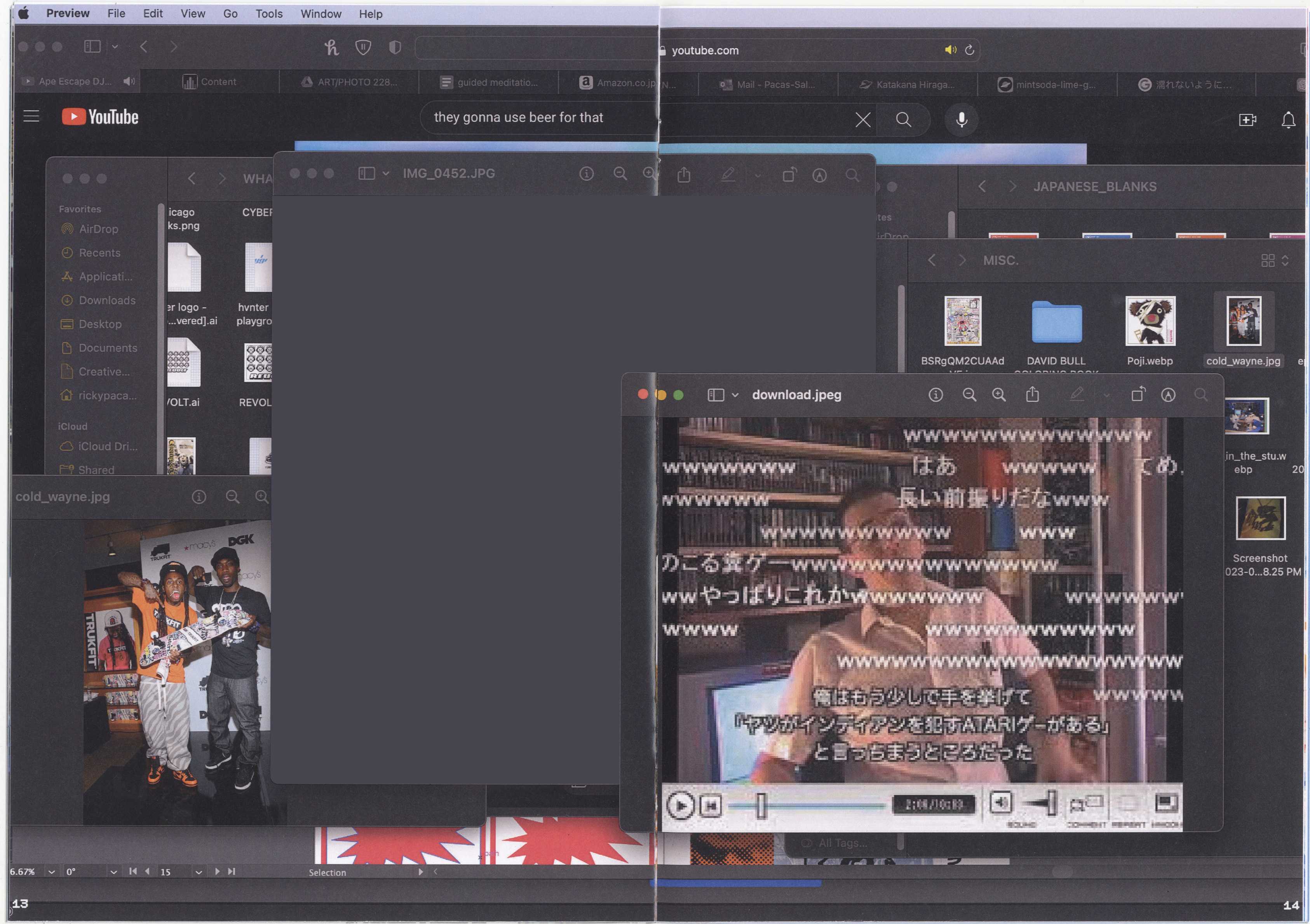Open Downloads in Finder sidebar

click(x=107, y=300)
